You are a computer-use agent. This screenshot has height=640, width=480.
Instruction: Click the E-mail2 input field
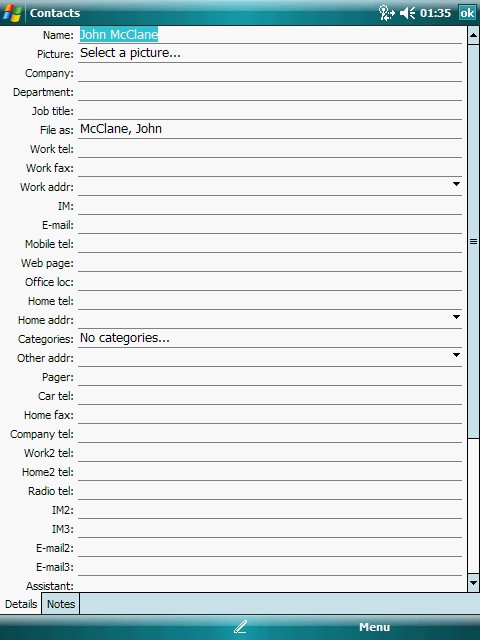[x=270, y=547]
